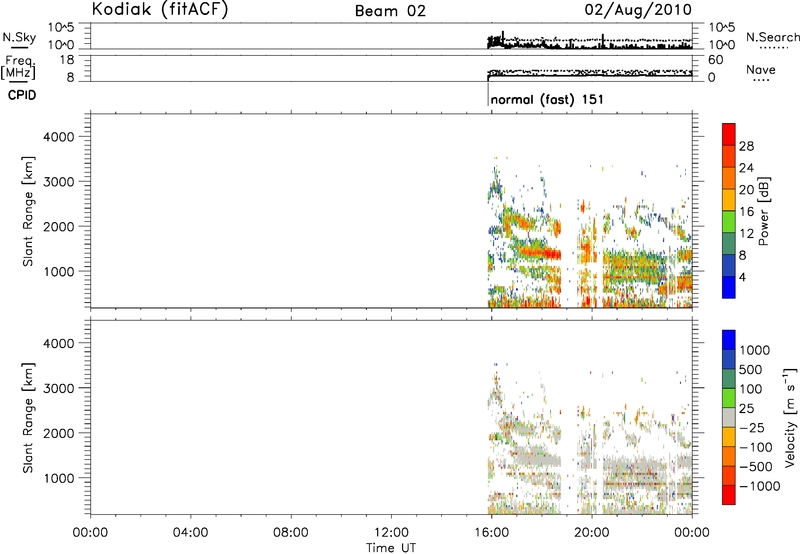Click the '20:00' time axis label
The width and height of the screenshot is (800, 554).
(x=592, y=533)
